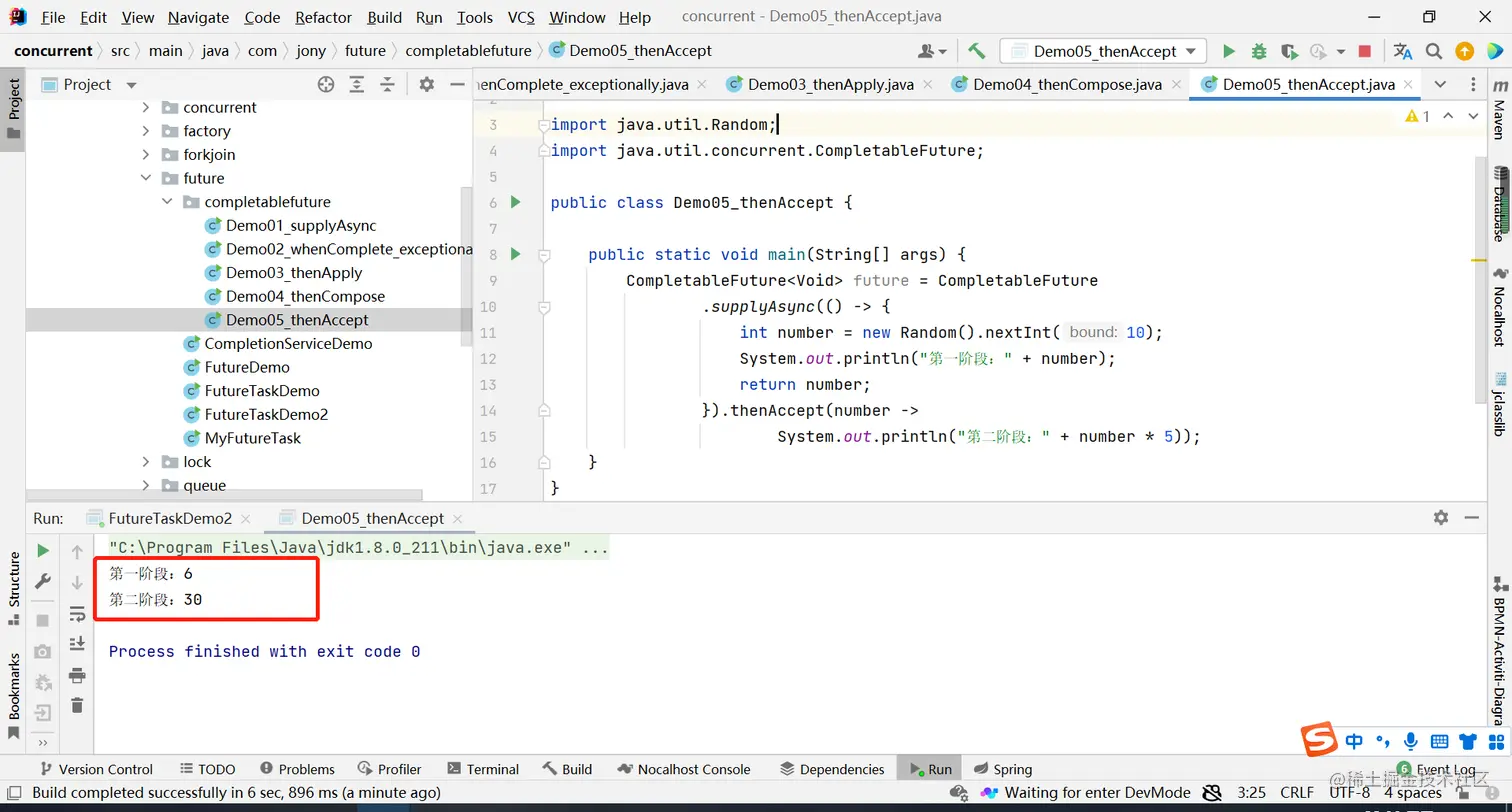Open Search Everywhere magnifier icon

coord(1433,51)
